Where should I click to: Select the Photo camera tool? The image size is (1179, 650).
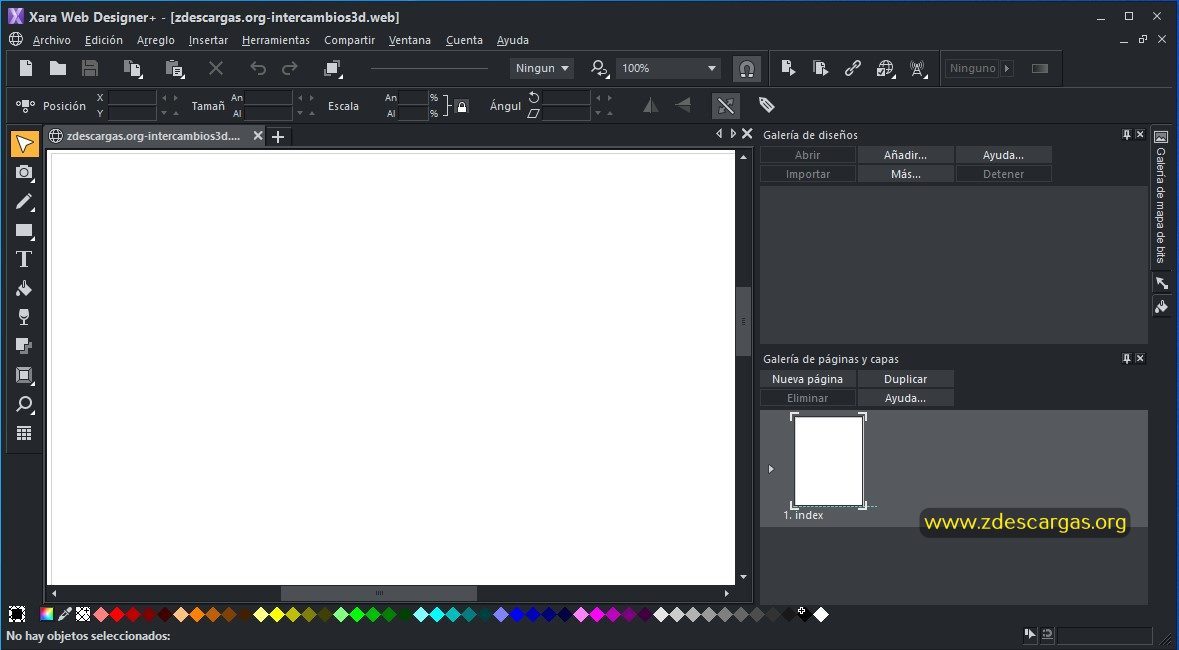[24, 172]
